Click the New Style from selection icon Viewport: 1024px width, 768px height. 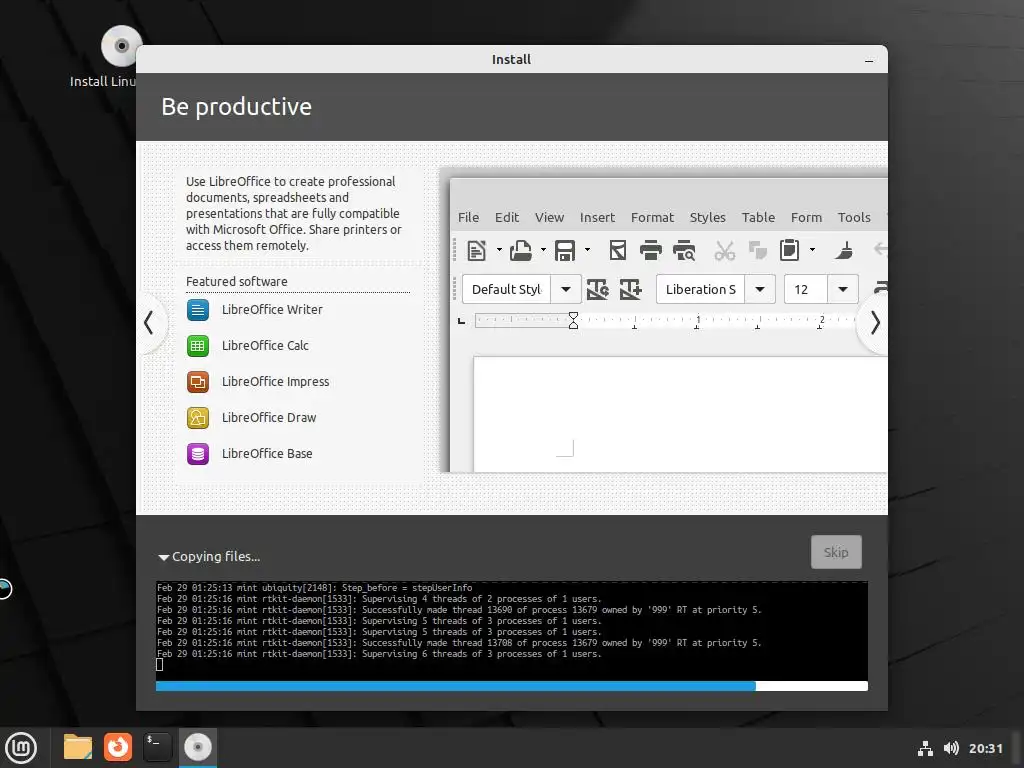[630, 289]
